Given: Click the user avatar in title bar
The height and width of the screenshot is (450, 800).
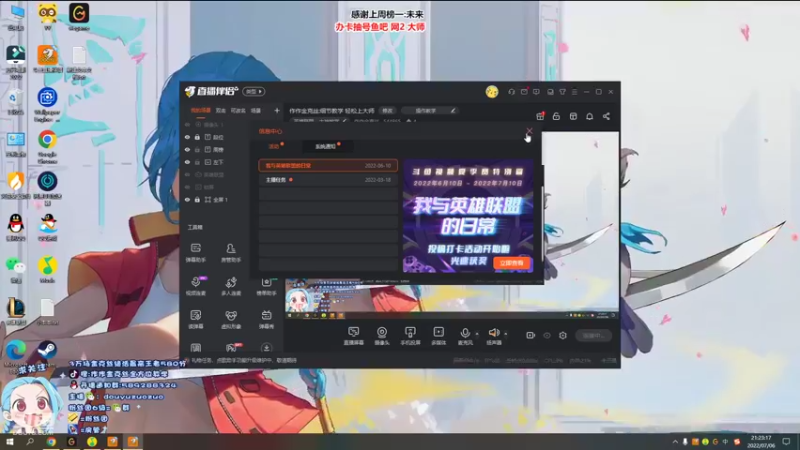Looking at the screenshot, I should (x=492, y=92).
